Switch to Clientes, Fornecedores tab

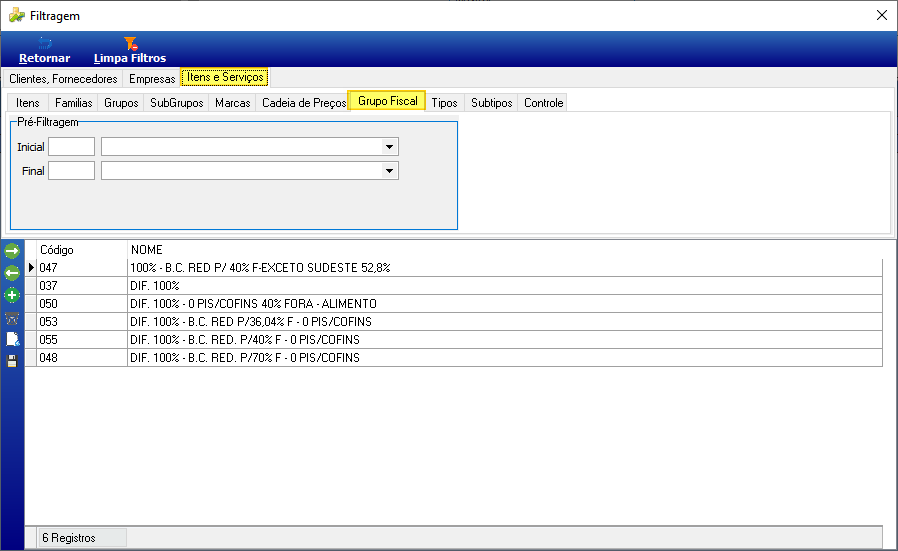click(x=63, y=79)
